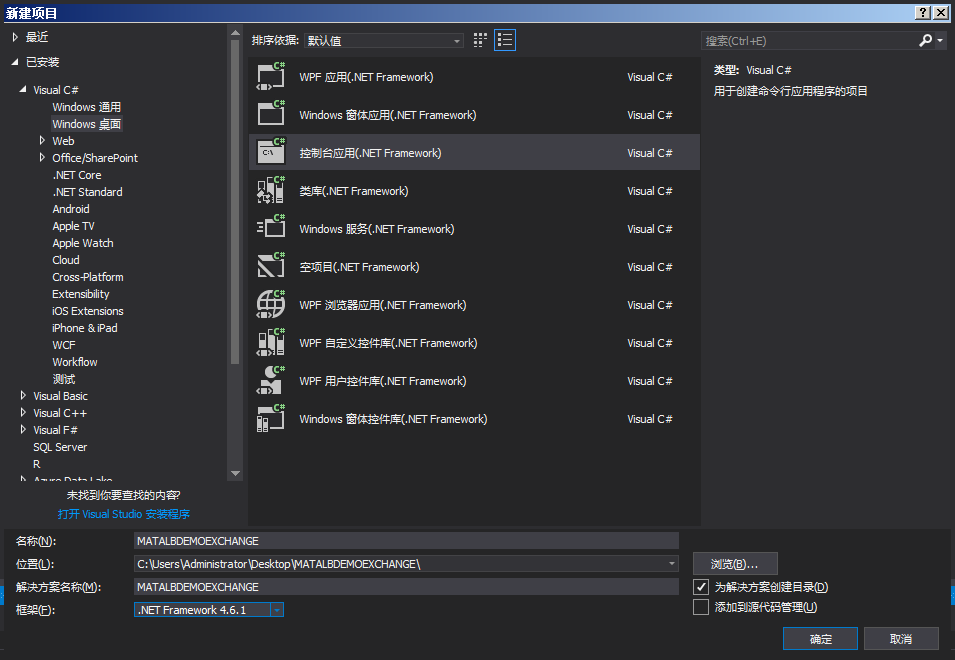
Task: Expand the Web node arrow
Action: (42, 140)
